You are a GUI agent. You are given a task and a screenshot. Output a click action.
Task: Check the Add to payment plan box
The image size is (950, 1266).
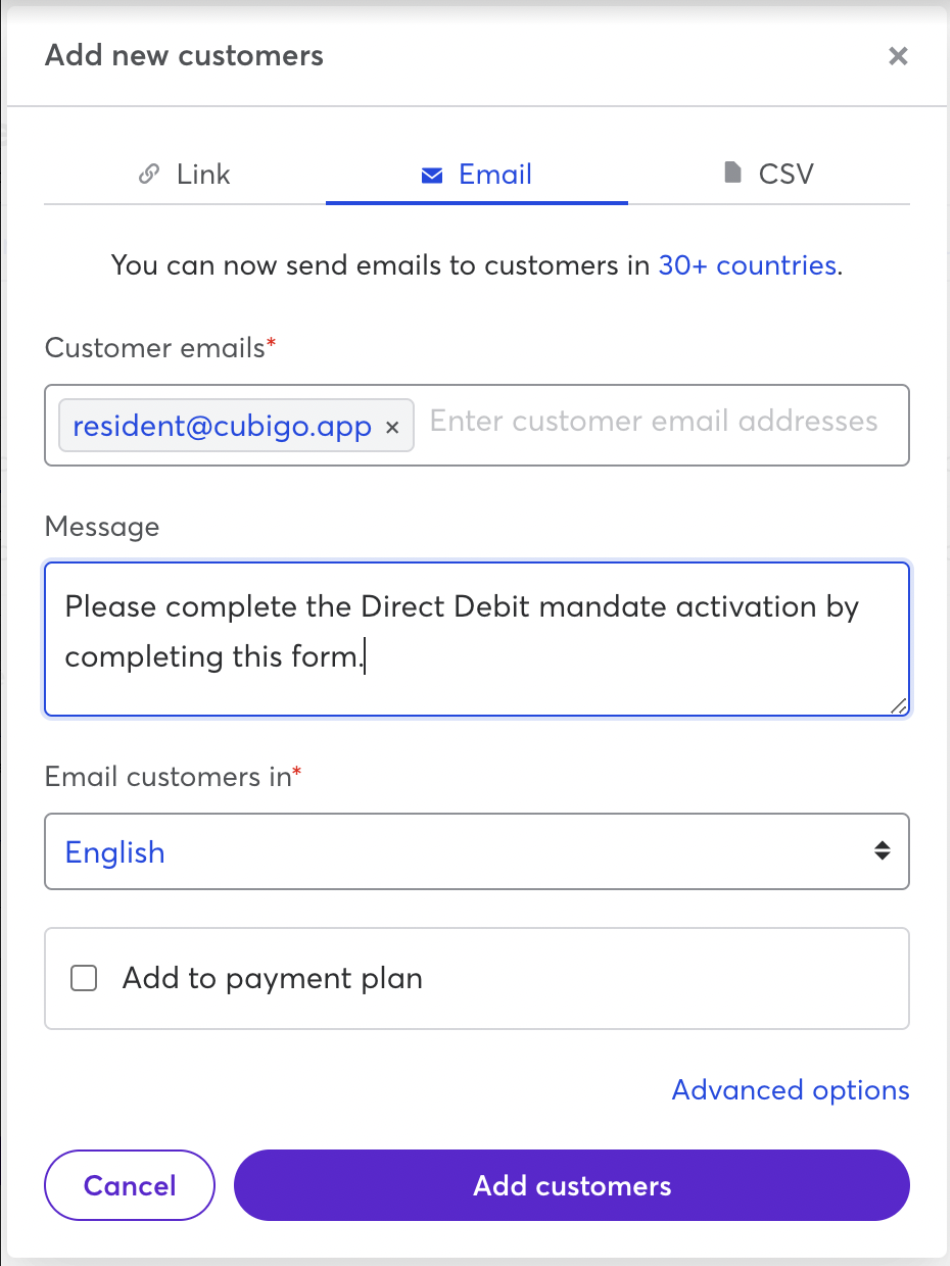tap(84, 978)
